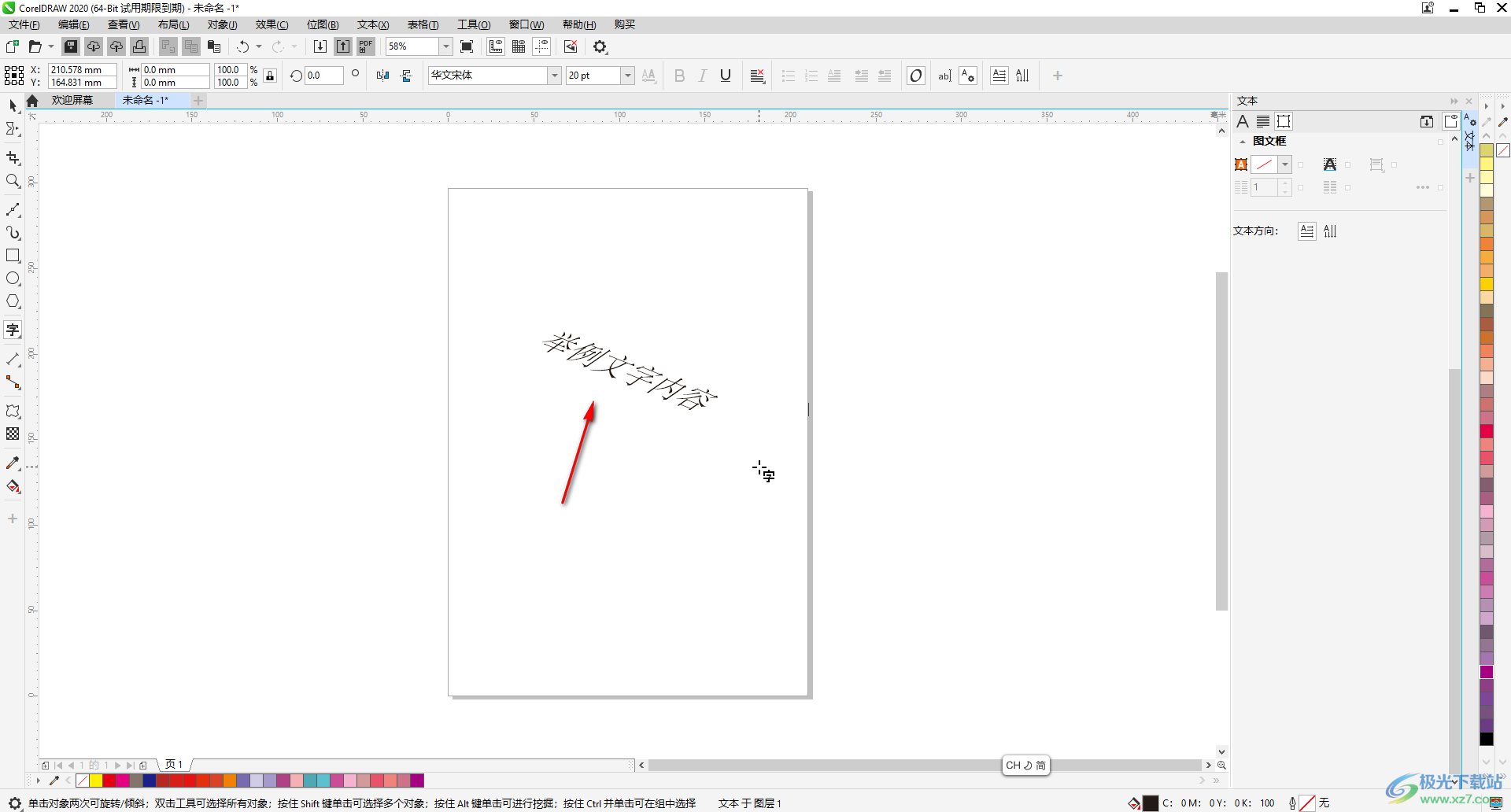Select the Pick tool in the toolbox
This screenshot has height=812, width=1511.
point(13,105)
